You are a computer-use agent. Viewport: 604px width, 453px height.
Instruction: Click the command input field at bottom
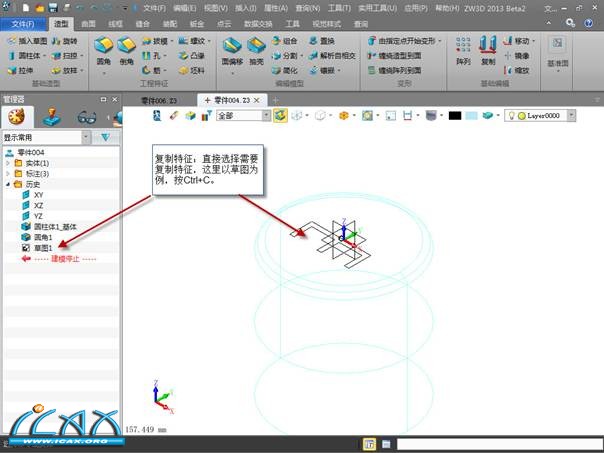pos(500,444)
